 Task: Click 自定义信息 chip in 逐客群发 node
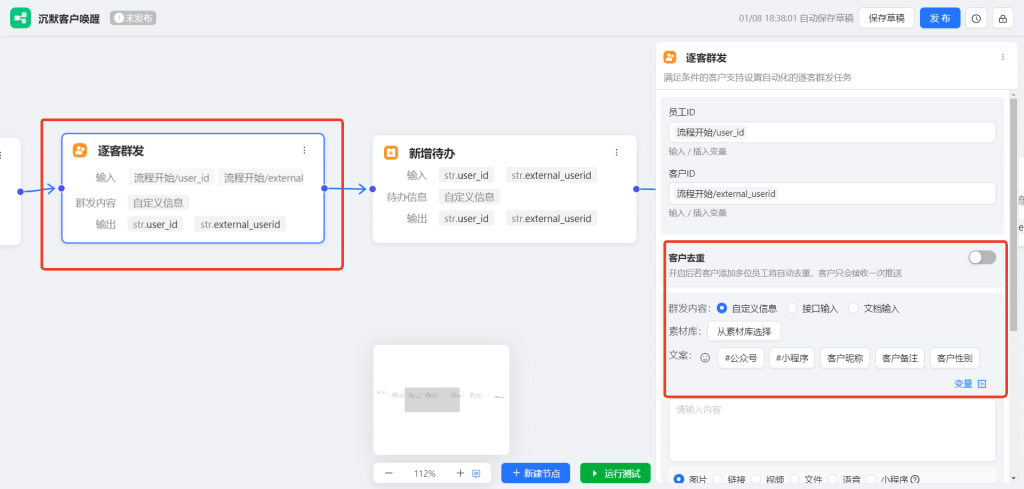pos(159,202)
